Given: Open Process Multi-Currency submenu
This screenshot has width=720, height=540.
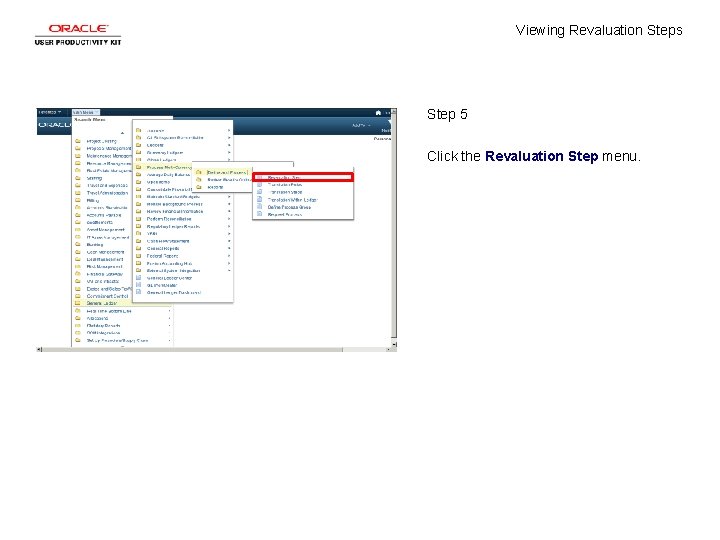Looking at the screenshot, I should (x=169, y=167).
